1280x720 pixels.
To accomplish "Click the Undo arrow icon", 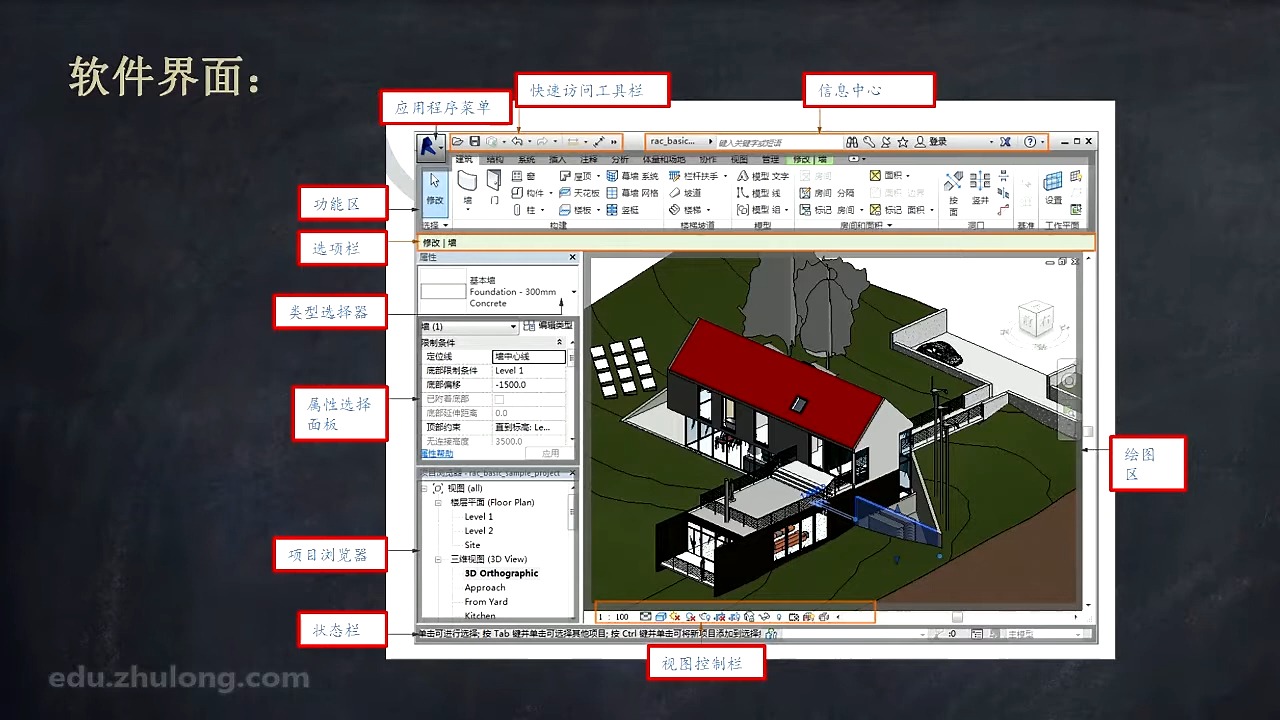I will tap(517, 142).
